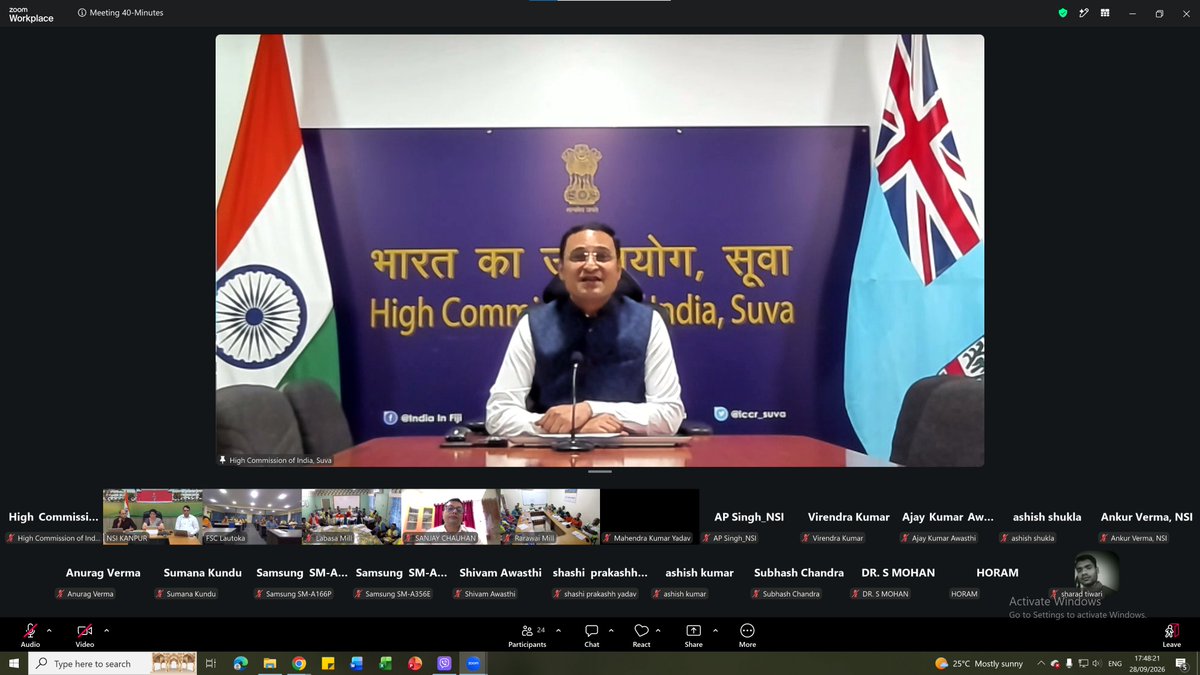
Task: Select the SANJAY CHAUHAN video thumbnail
Action: [x=450, y=516]
